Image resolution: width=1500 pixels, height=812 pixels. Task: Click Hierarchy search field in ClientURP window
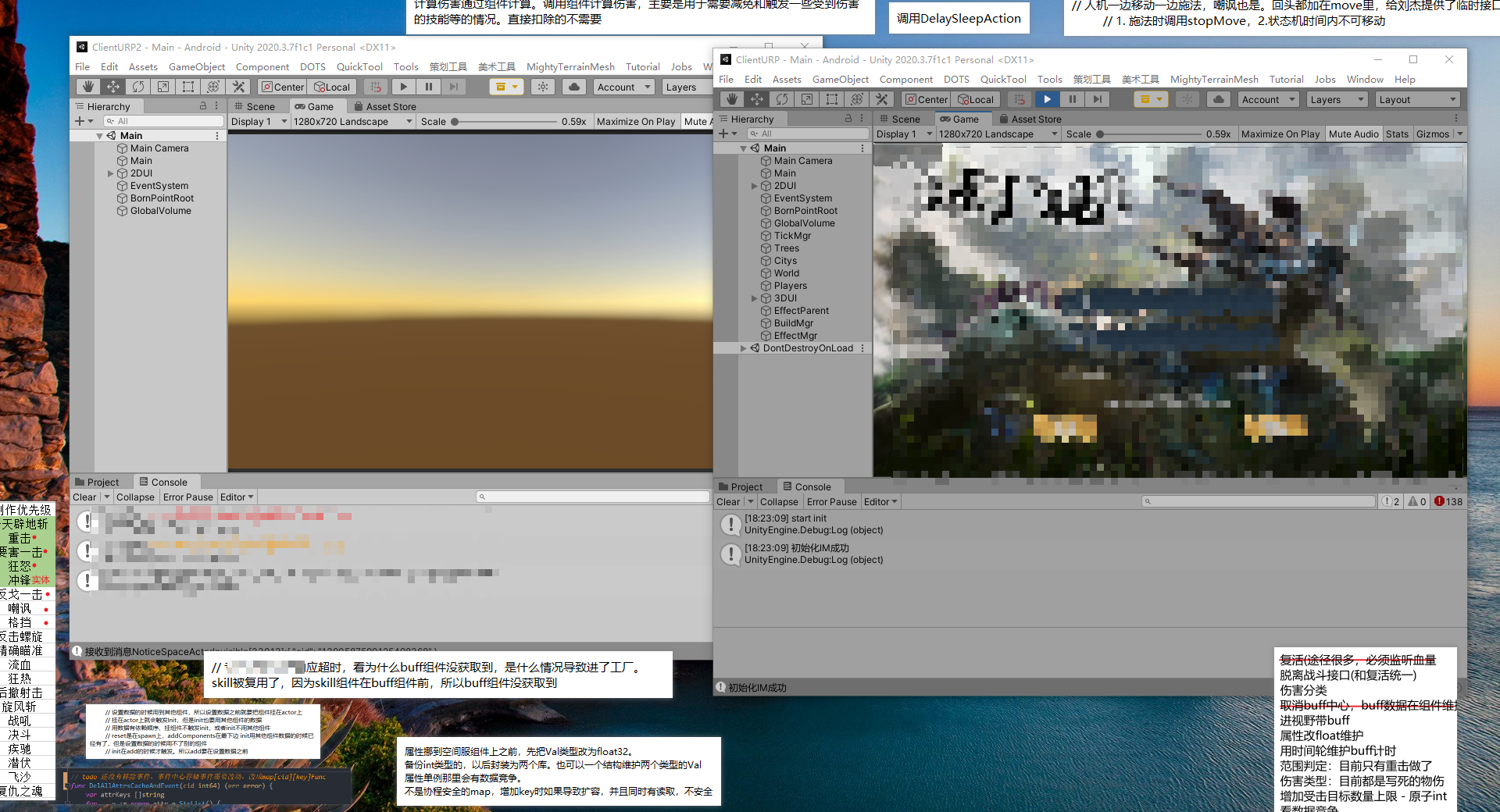pos(807,134)
